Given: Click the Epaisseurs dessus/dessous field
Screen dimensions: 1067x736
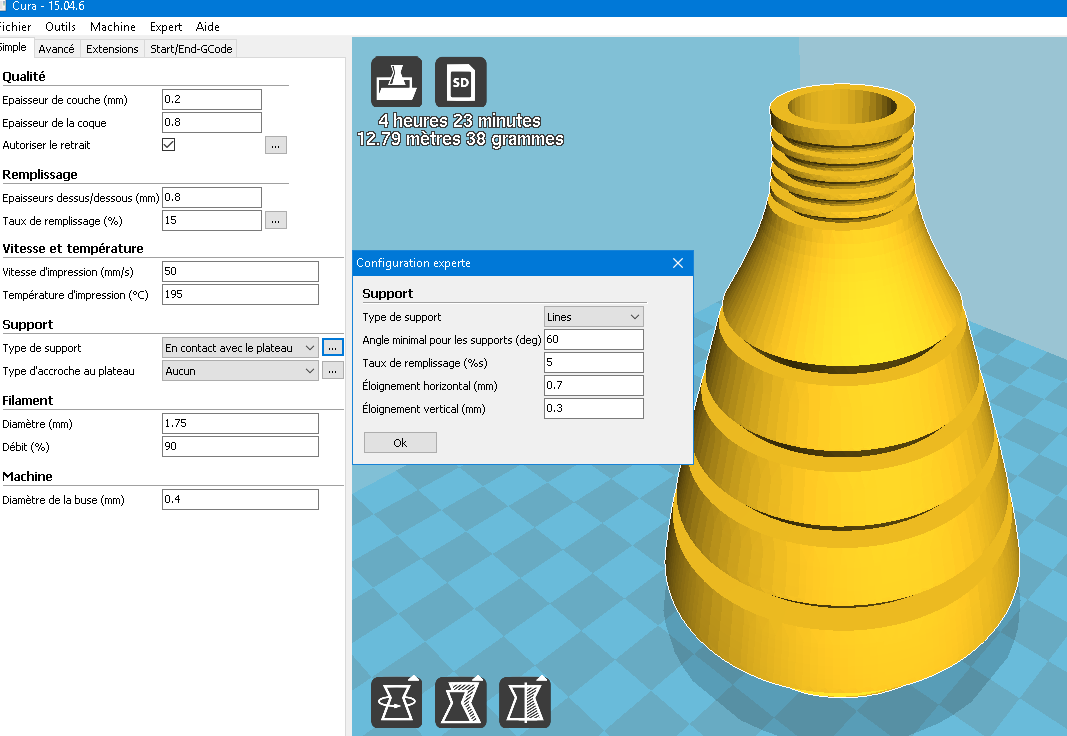Looking at the screenshot, I should [212, 197].
